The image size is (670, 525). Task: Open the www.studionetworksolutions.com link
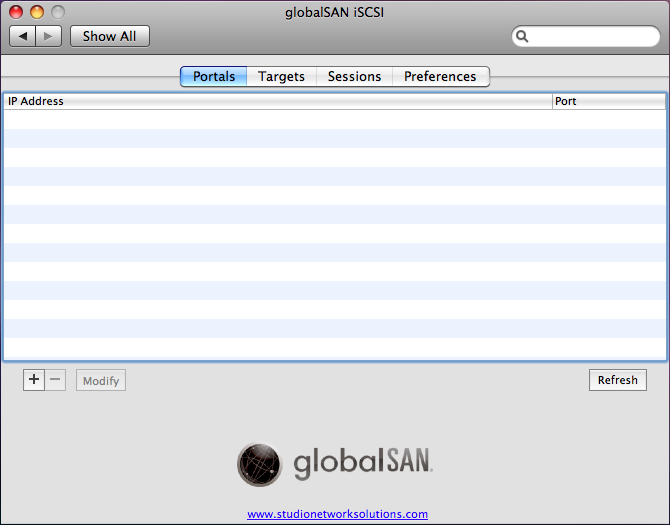click(338, 514)
